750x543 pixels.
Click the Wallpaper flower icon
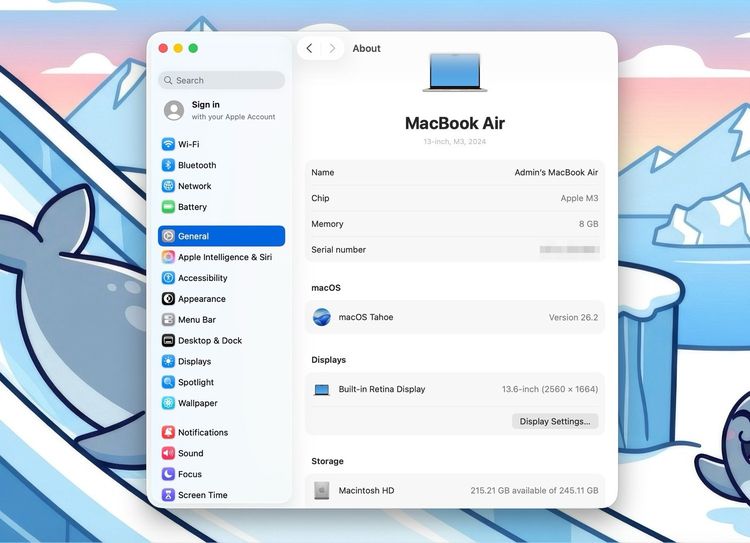point(168,403)
